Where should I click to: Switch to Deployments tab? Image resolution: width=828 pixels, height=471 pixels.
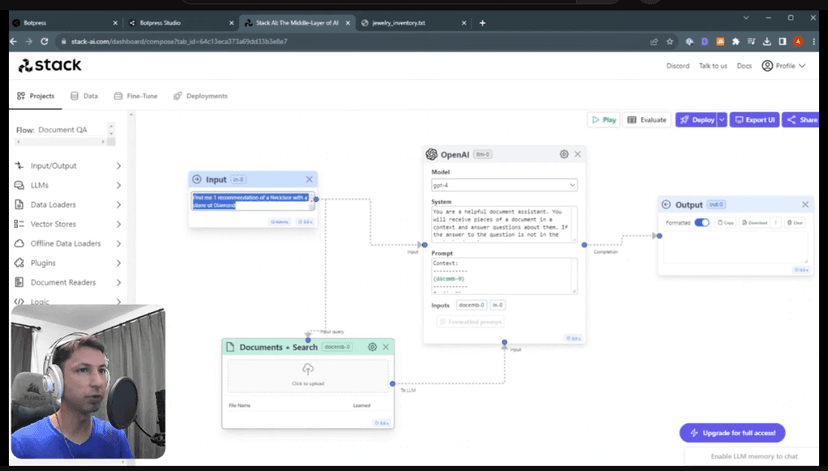click(x=200, y=96)
